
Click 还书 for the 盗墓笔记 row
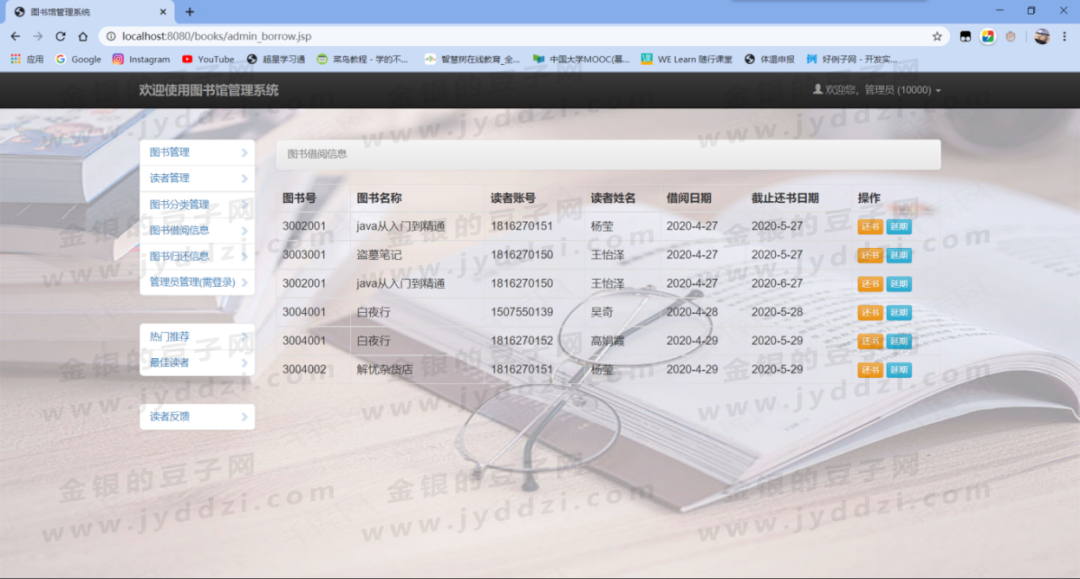pyautogui.click(x=871, y=255)
